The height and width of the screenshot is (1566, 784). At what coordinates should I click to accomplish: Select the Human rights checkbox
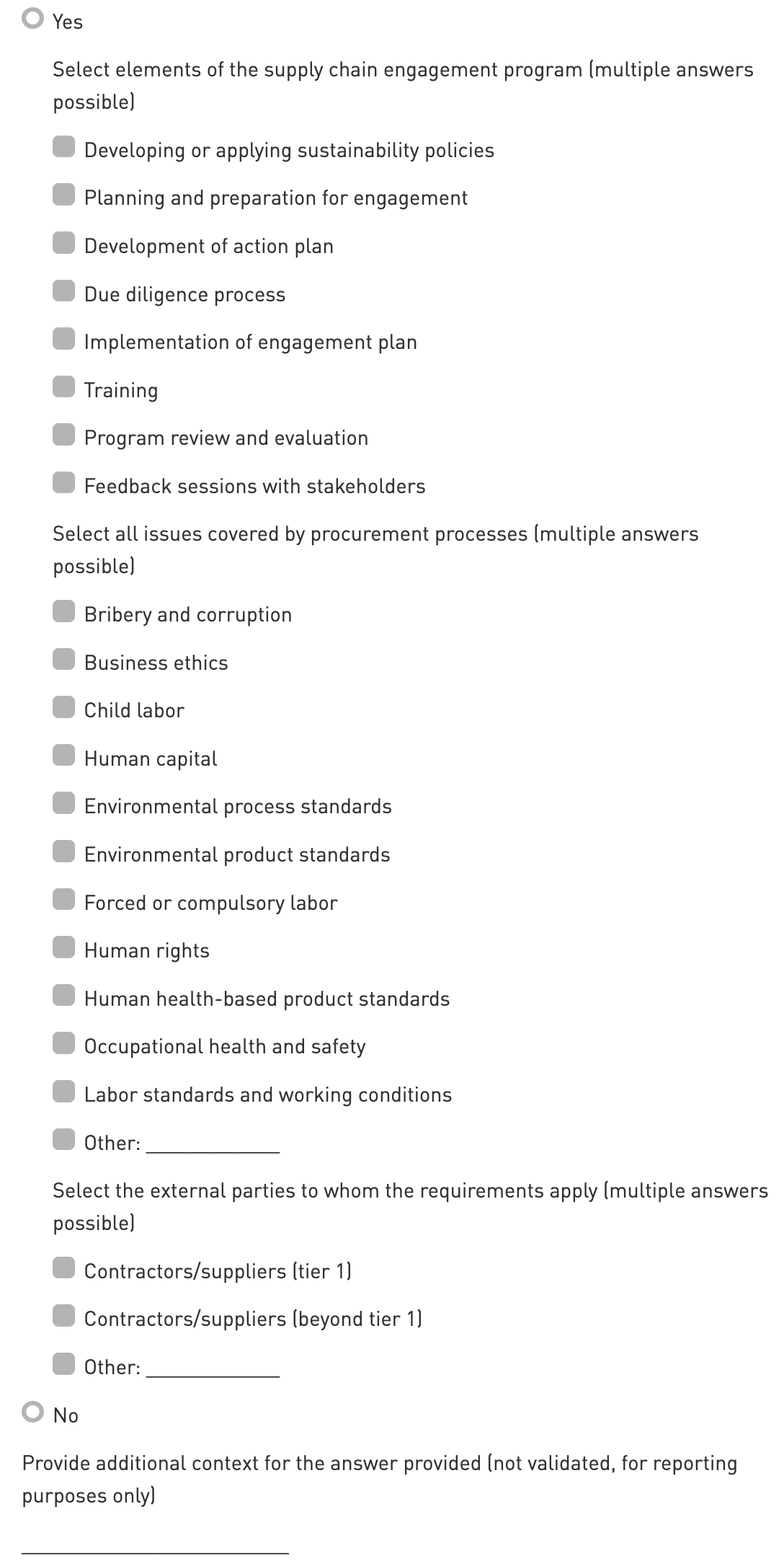(x=63, y=948)
